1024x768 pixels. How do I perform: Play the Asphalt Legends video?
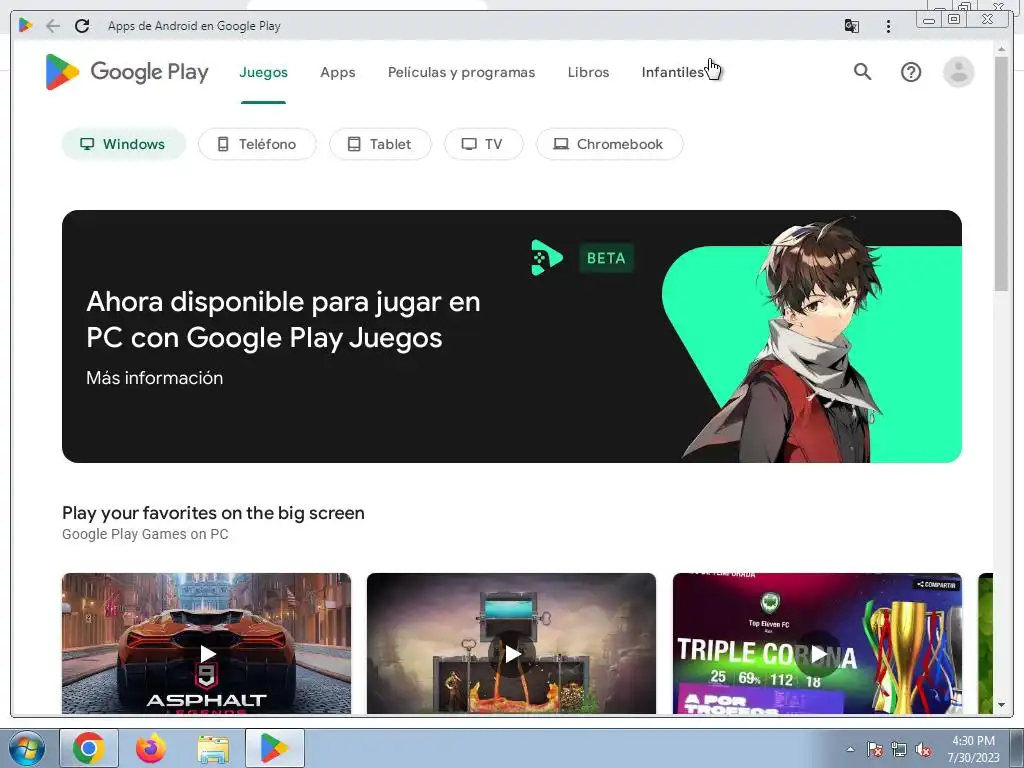click(206, 653)
